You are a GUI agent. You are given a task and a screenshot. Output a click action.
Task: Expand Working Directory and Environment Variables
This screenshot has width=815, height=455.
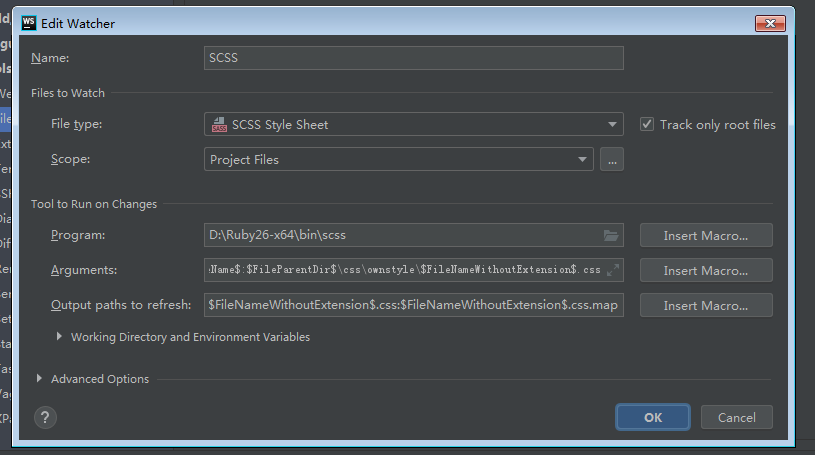click(59, 337)
